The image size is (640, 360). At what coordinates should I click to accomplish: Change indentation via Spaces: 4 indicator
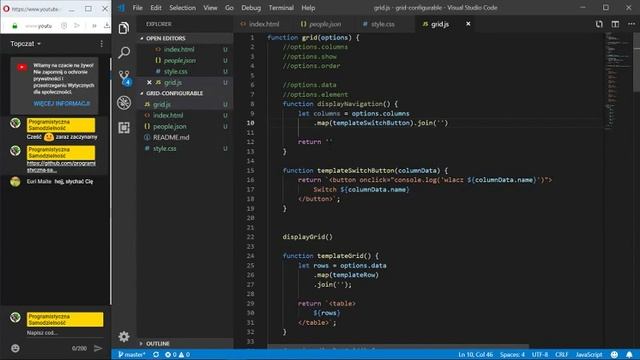(x=512, y=355)
